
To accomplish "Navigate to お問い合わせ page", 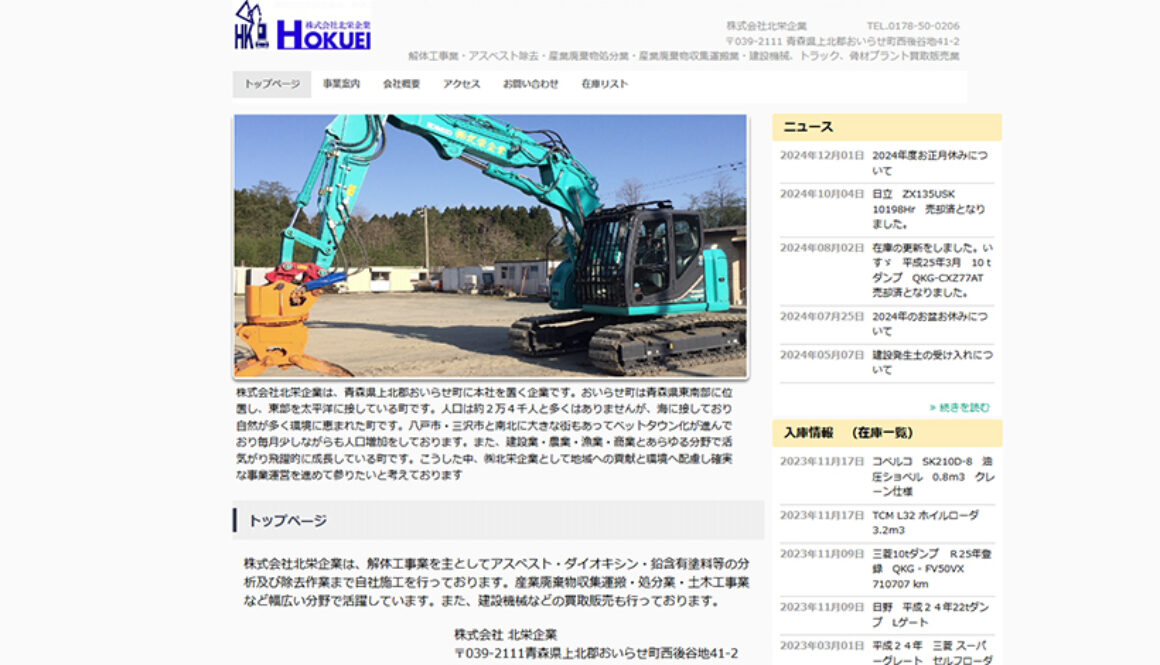I will (x=530, y=84).
